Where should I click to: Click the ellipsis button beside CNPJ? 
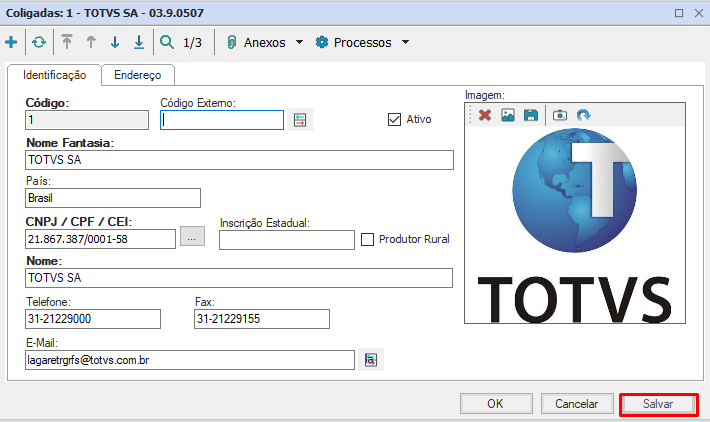coord(192,237)
